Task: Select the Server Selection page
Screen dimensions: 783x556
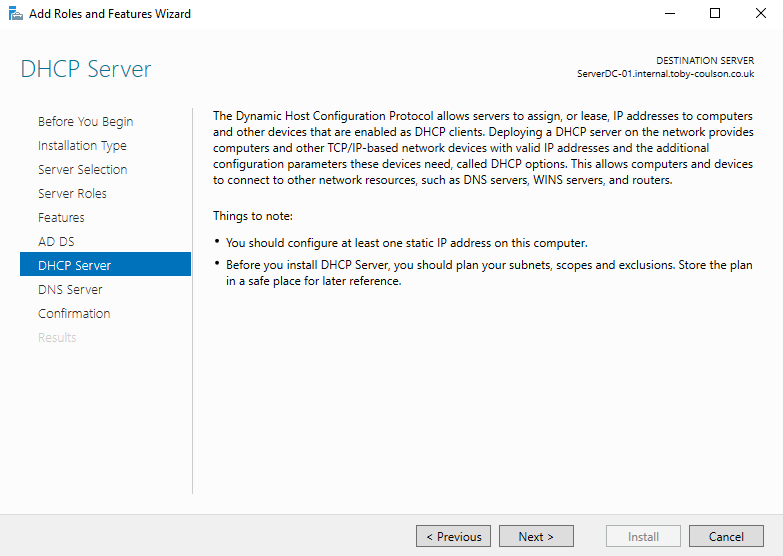Action: [x=82, y=170]
